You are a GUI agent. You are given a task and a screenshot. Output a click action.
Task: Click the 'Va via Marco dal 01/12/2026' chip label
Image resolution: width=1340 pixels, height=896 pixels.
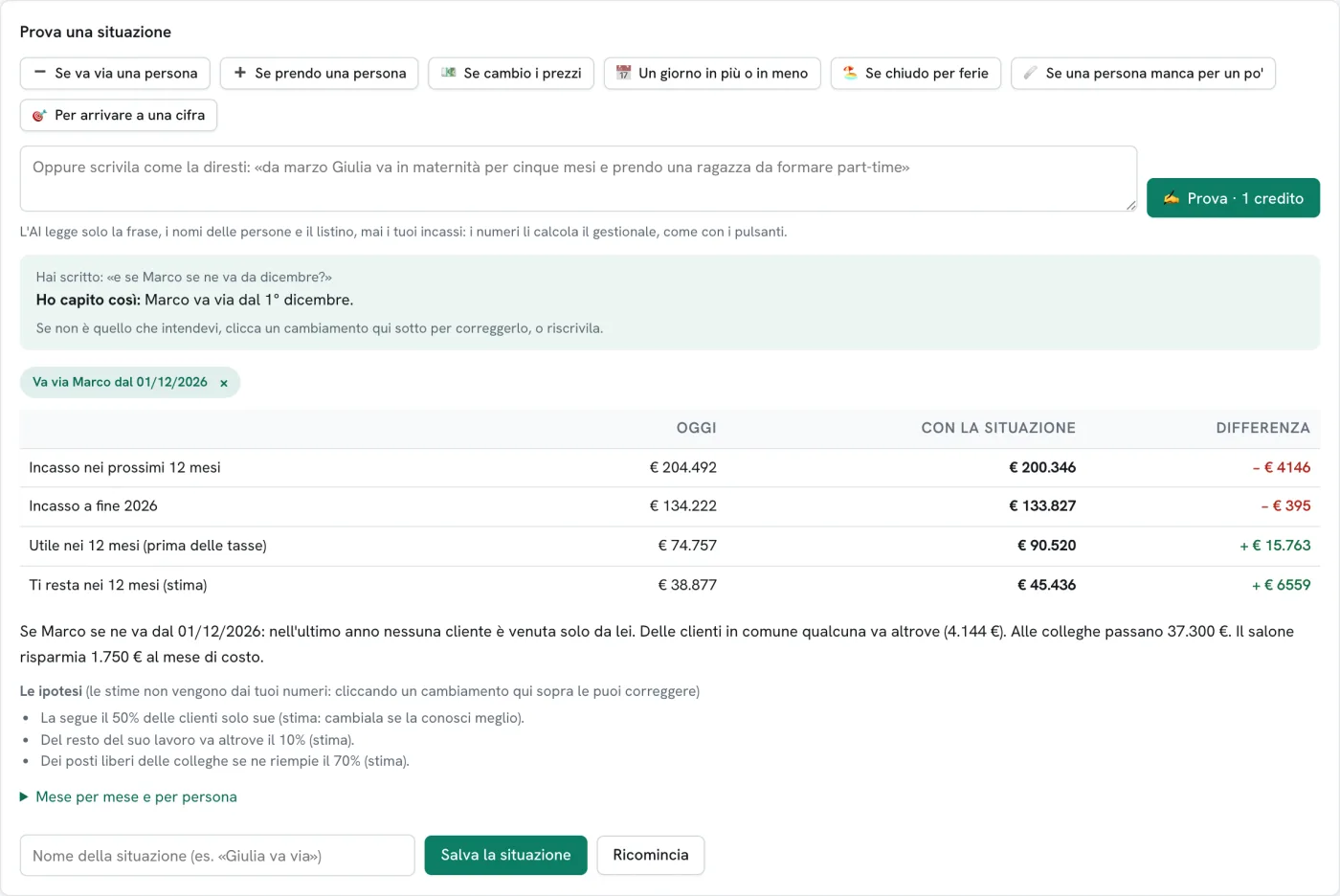[x=120, y=382]
